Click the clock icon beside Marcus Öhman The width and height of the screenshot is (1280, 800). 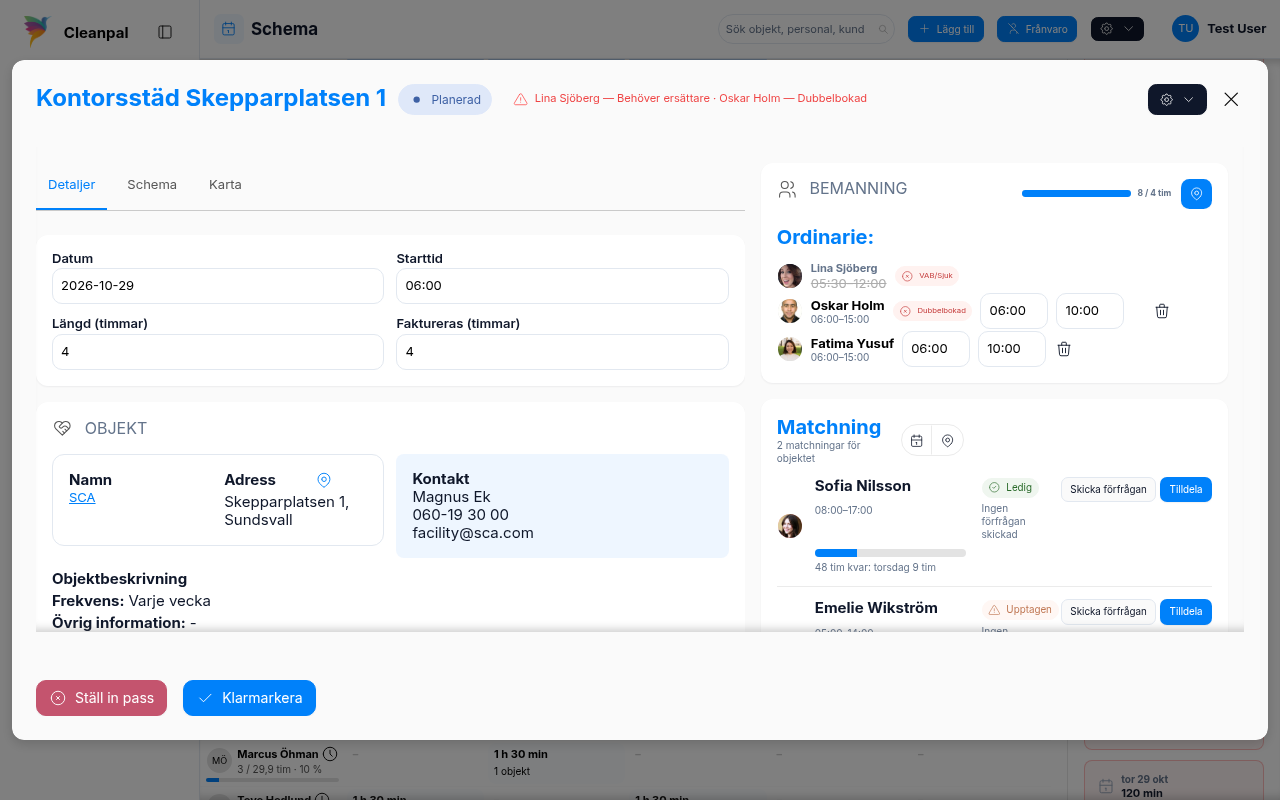pos(330,754)
